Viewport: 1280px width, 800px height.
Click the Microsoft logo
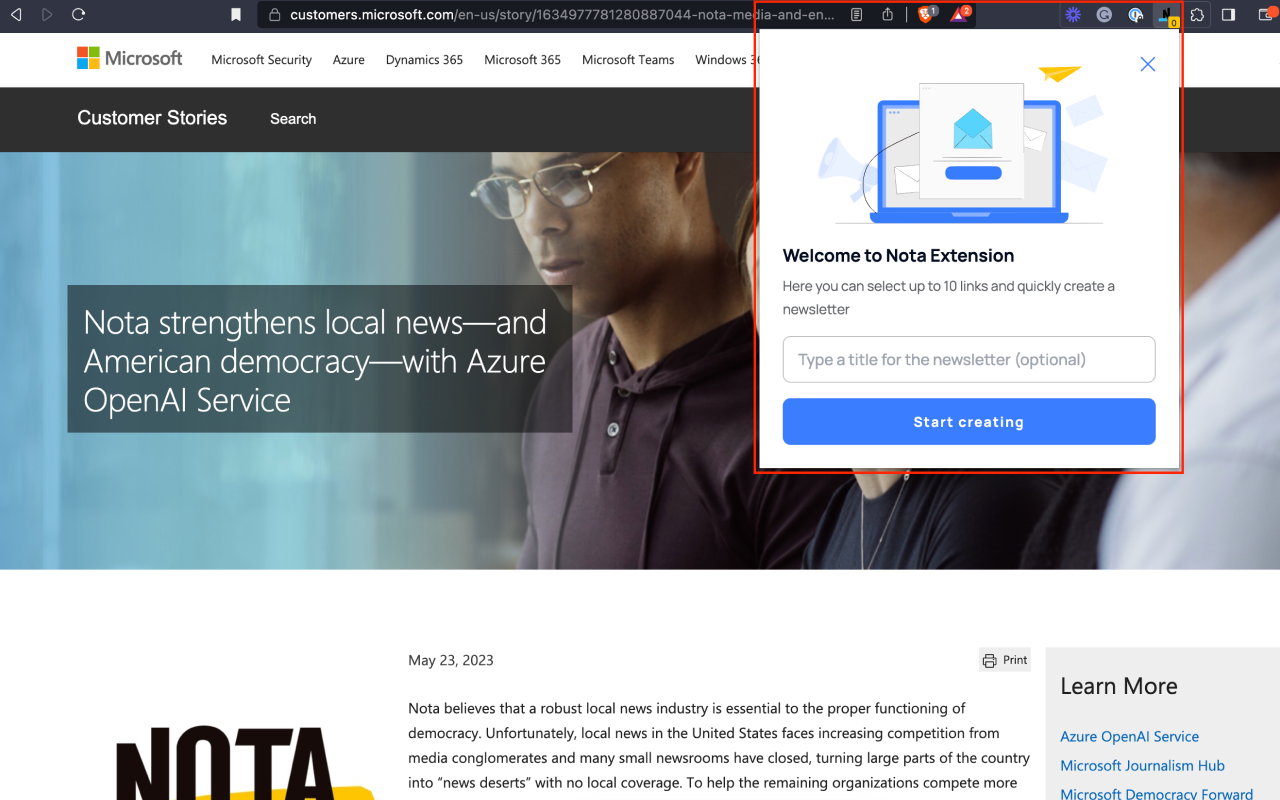pyautogui.click(x=130, y=59)
